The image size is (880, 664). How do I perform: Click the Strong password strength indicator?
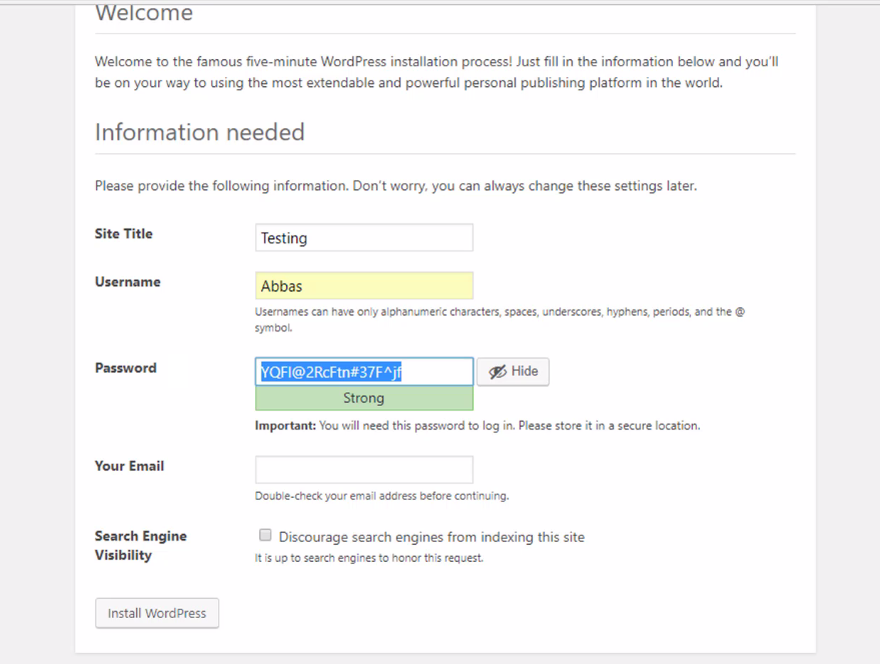[363, 397]
